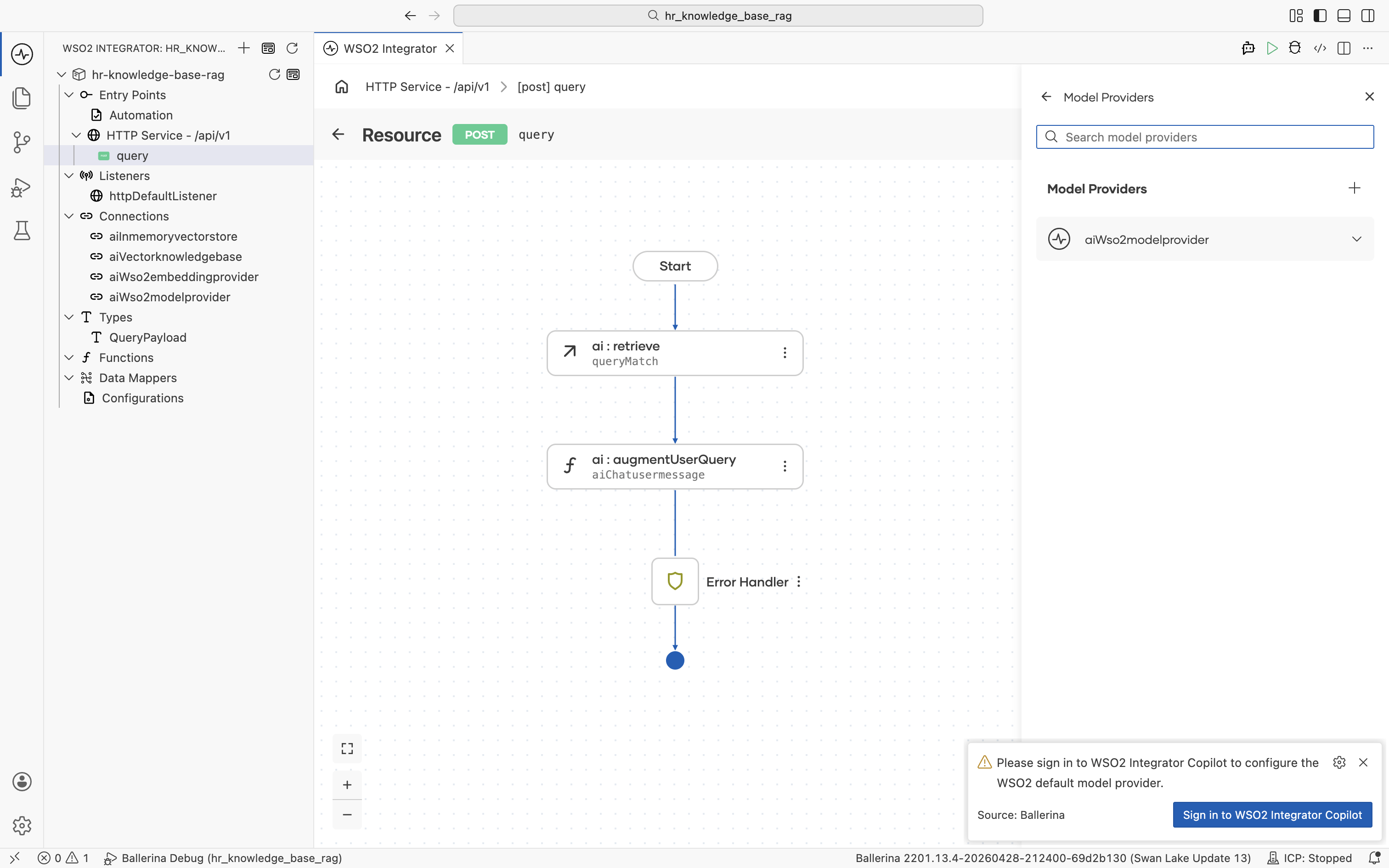Split the editor to the side

point(1344,48)
